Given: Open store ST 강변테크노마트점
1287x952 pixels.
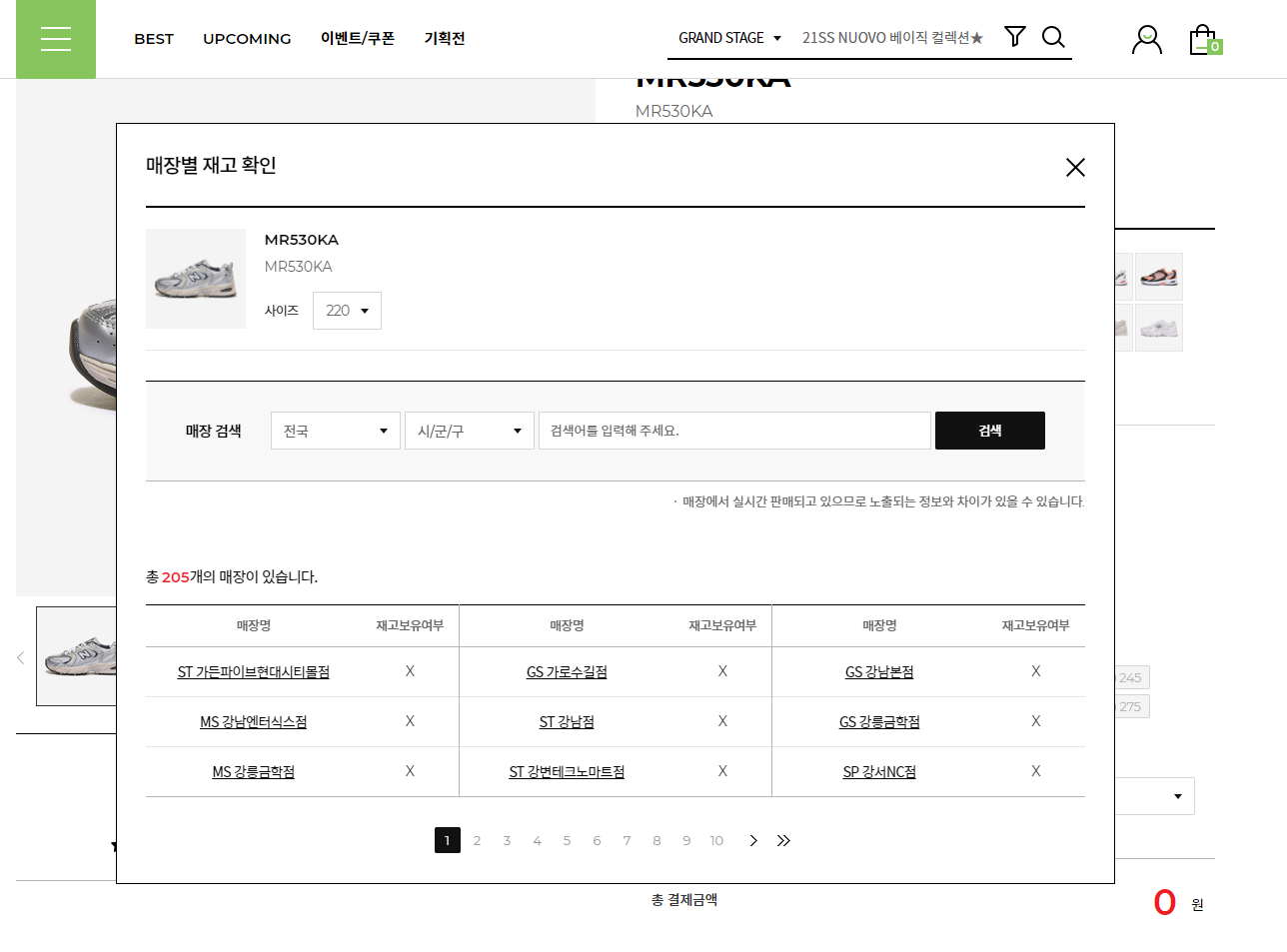Looking at the screenshot, I should [567, 772].
